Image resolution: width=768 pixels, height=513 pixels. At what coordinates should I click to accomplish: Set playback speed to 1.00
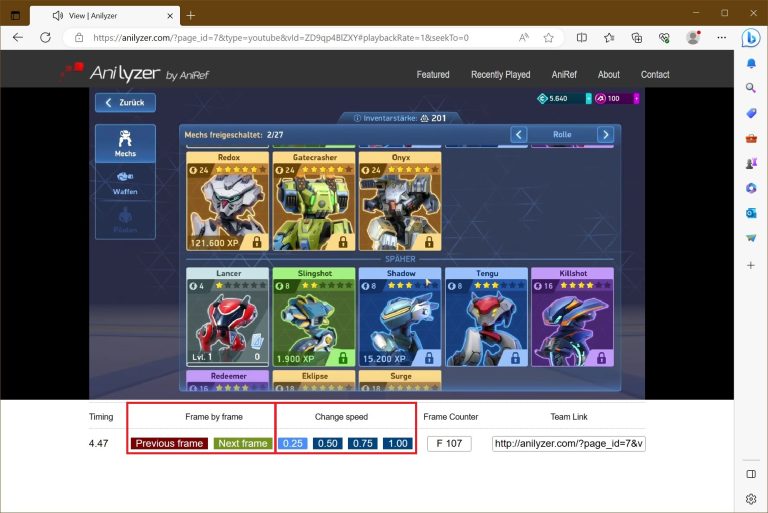(397, 444)
